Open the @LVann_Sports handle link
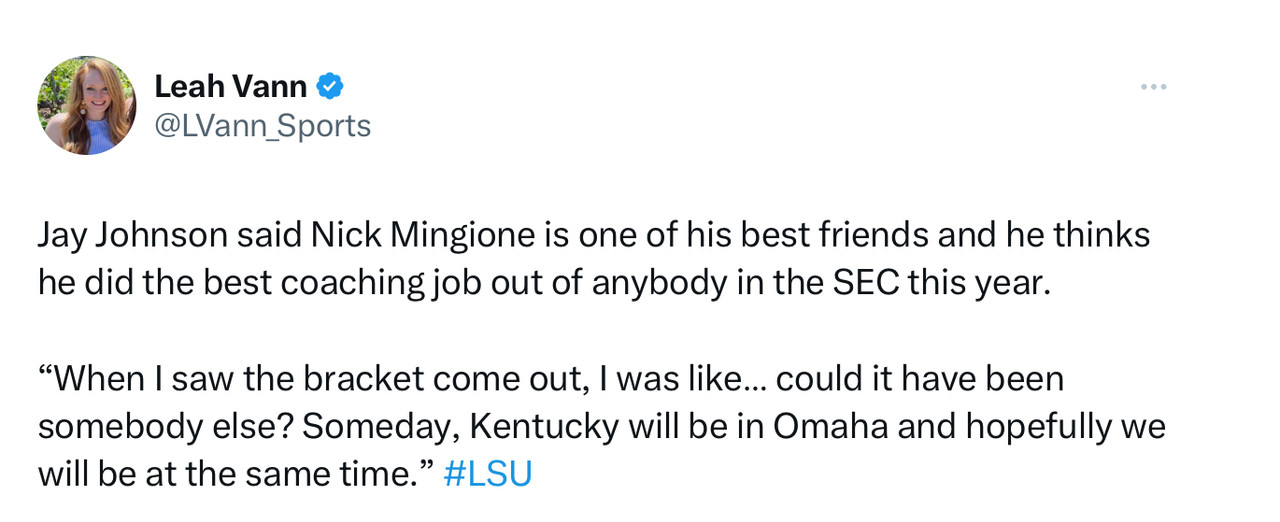Image resolution: width=1280 pixels, height=522 pixels. (x=262, y=126)
